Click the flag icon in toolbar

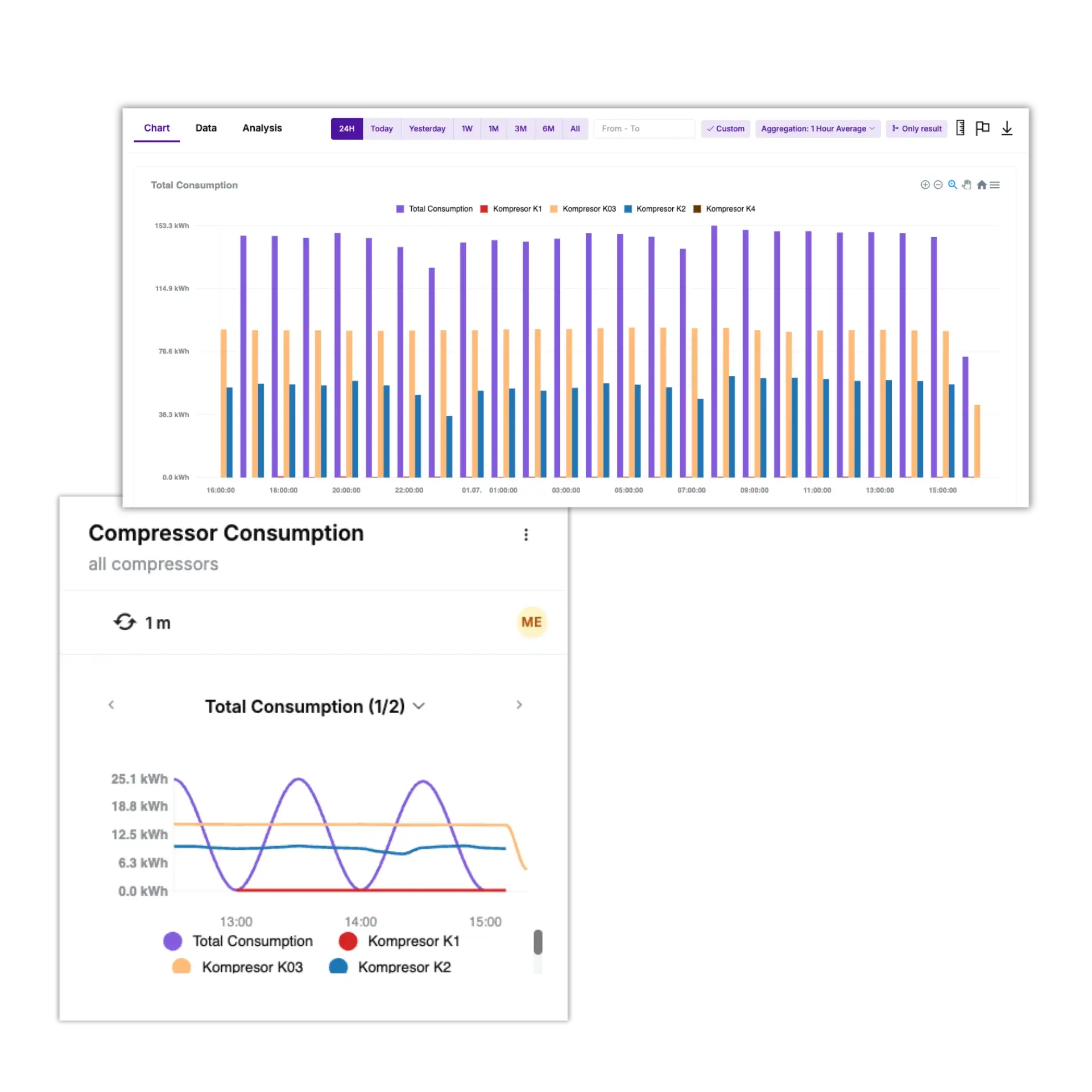[x=982, y=128]
